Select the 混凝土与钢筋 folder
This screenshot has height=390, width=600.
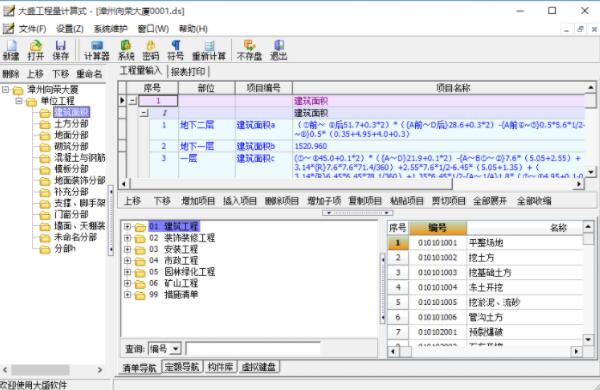tap(80, 158)
